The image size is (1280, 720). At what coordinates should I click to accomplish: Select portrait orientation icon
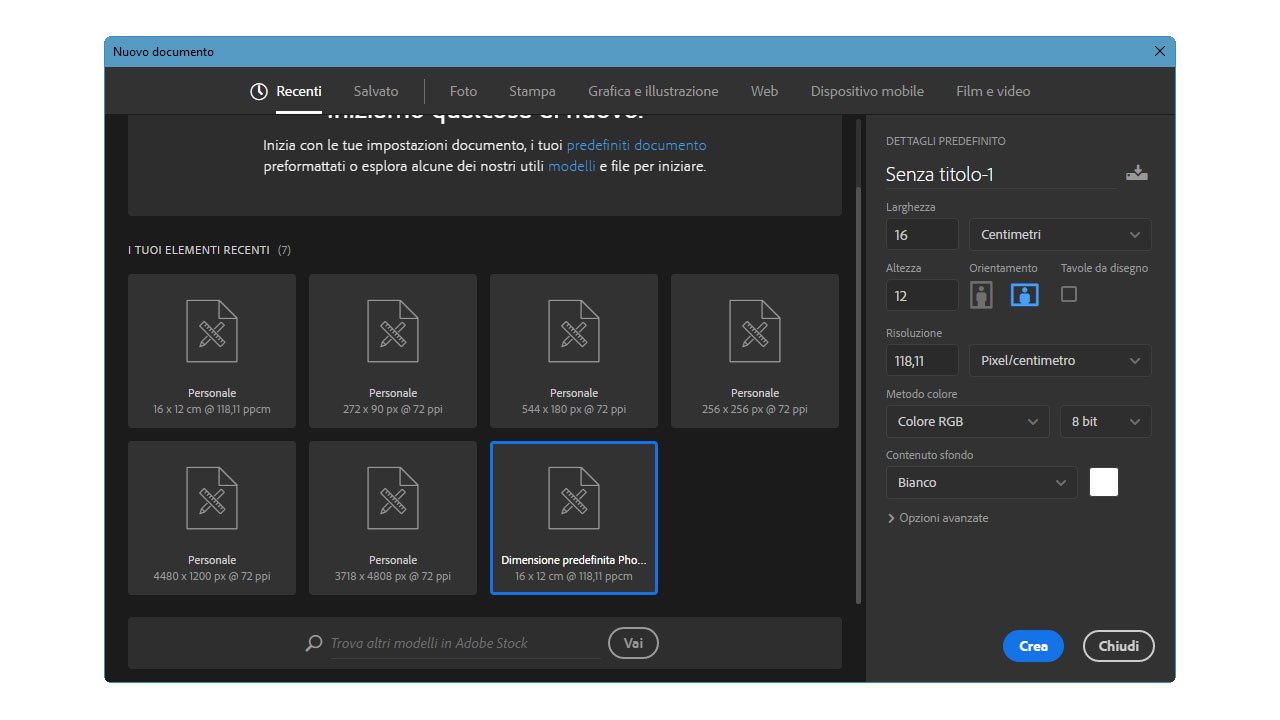(x=982, y=295)
